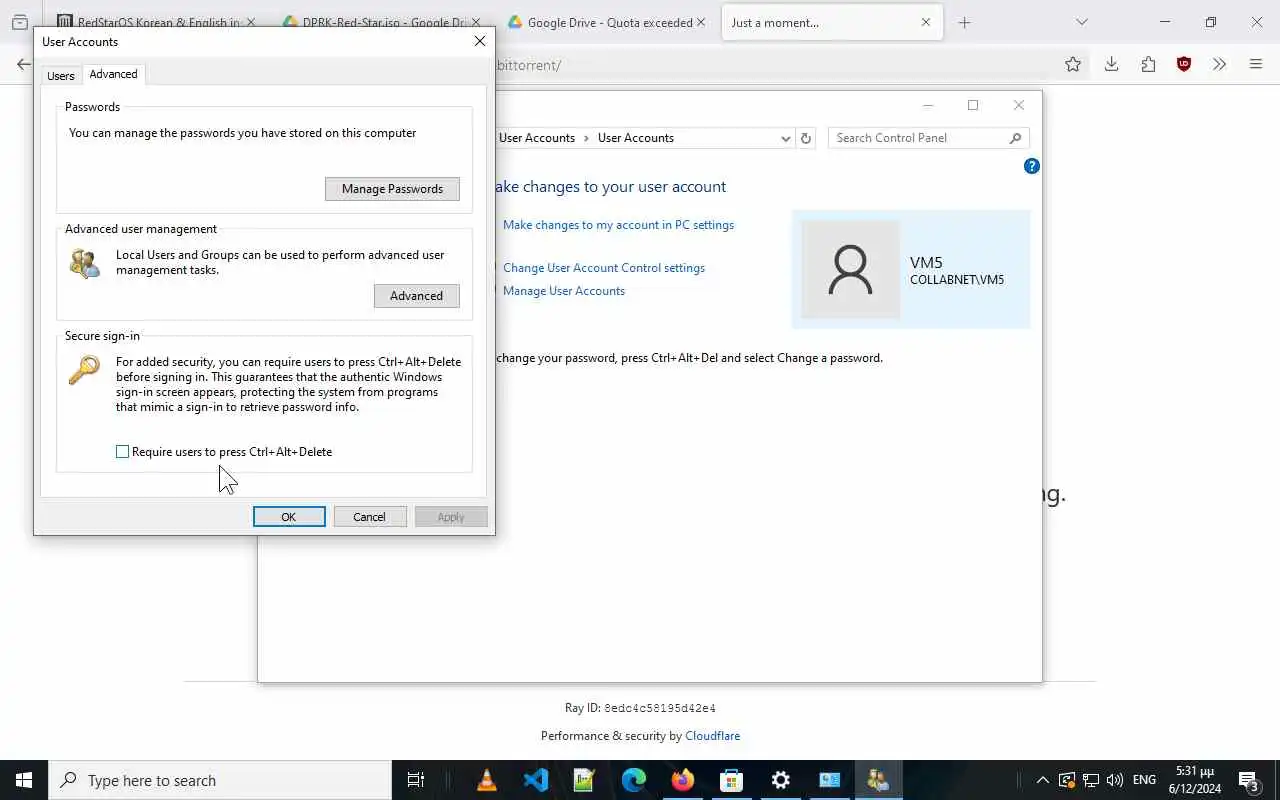
Task: Select the Just a moment browser tab
Action: coord(832,22)
